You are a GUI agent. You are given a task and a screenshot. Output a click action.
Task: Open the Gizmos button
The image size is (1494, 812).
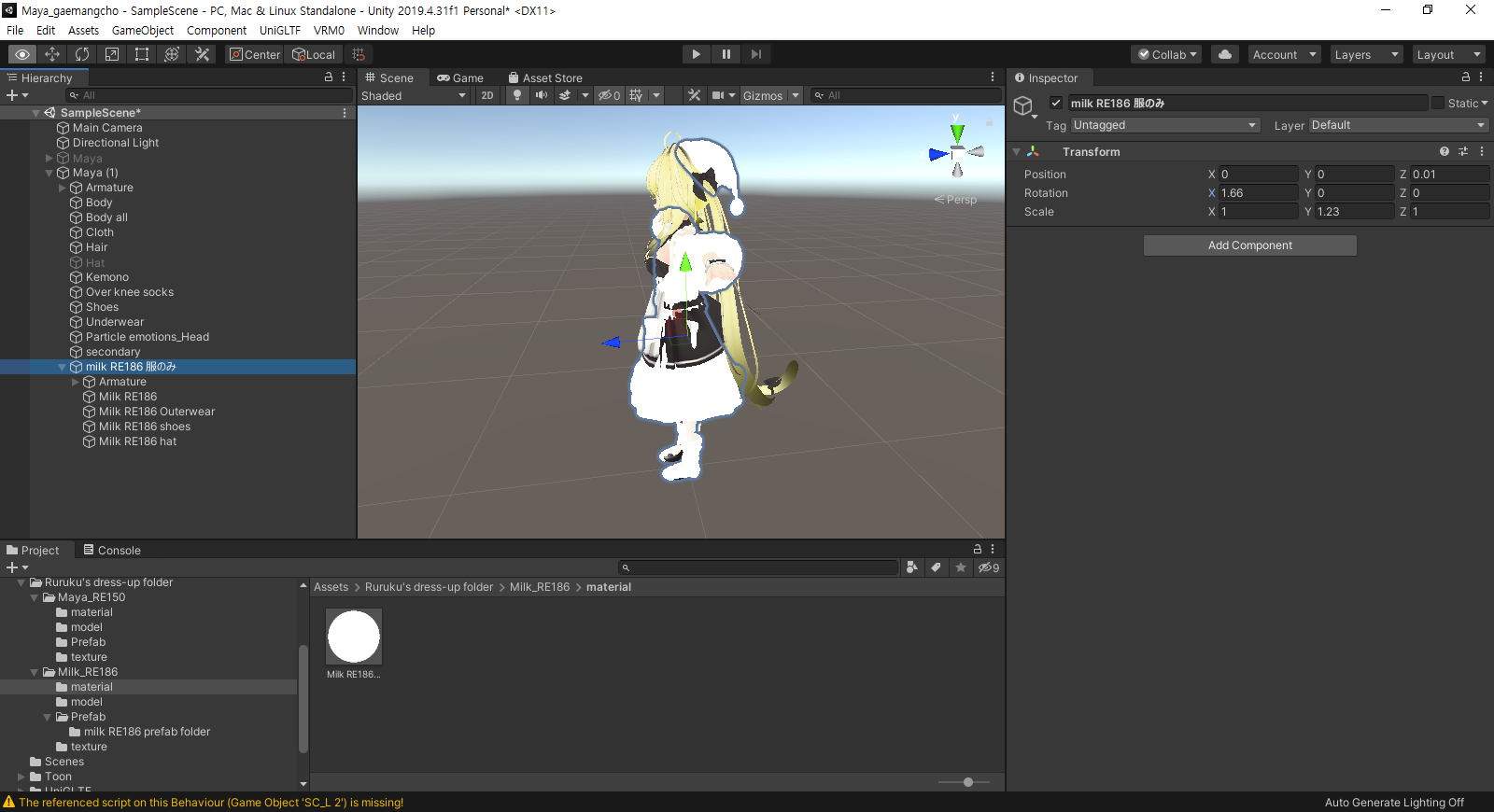coord(763,95)
